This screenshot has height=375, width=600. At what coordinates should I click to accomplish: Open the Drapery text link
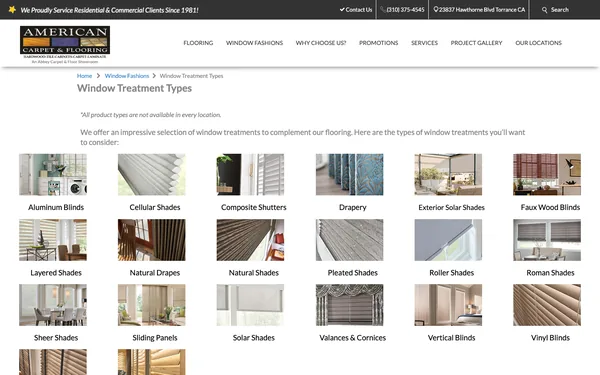(x=352, y=207)
